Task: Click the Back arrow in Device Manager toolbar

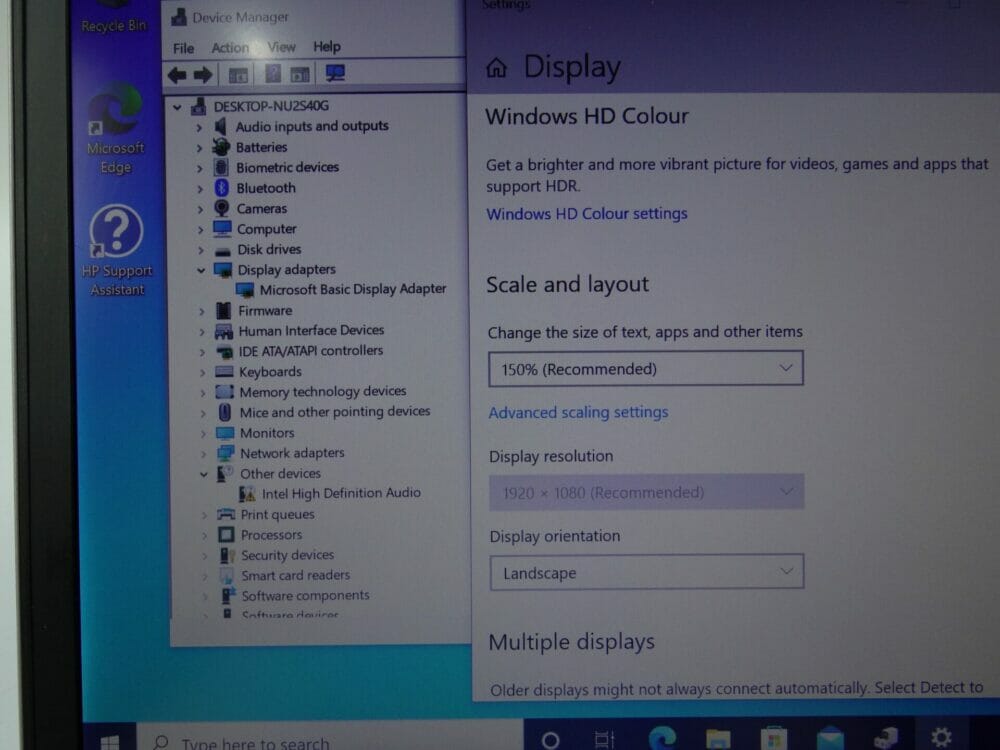Action: pyautogui.click(x=177, y=75)
